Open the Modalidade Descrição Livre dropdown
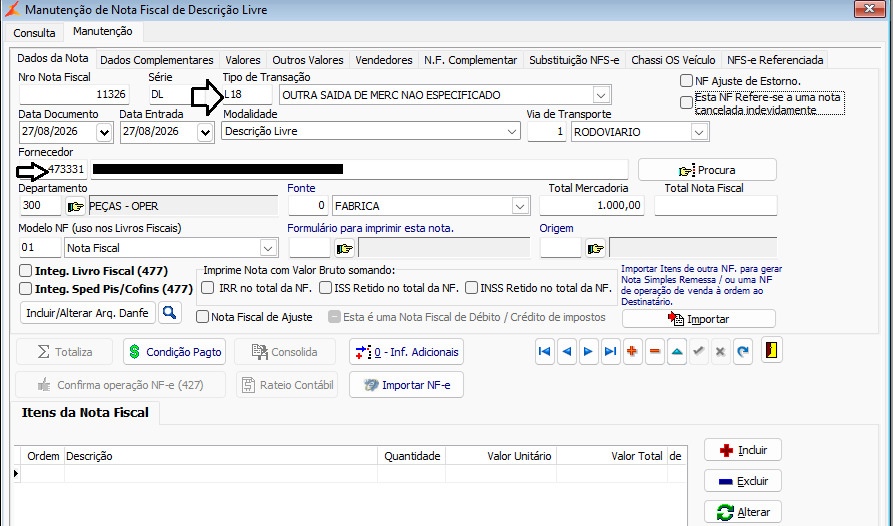The height and width of the screenshot is (526, 893). tap(511, 132)
